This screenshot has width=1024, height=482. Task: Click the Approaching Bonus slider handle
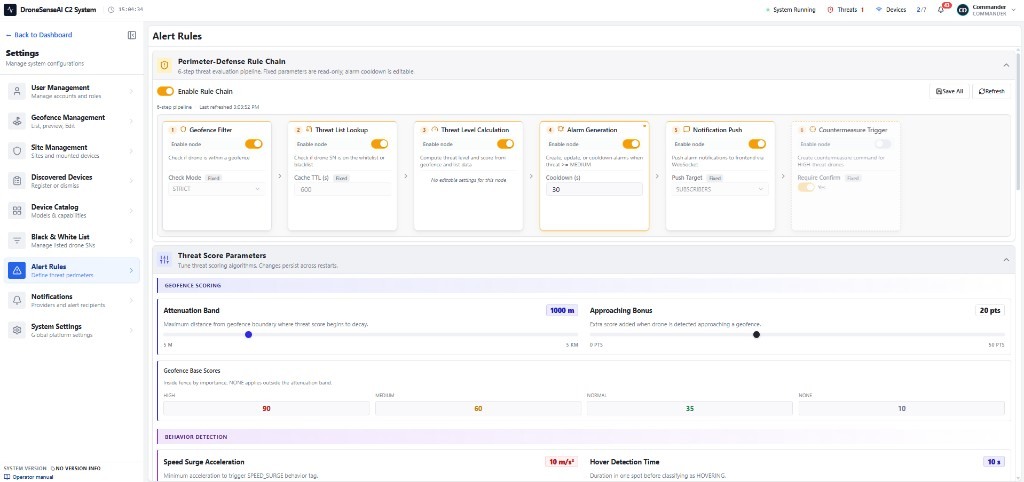tap(756, 334)
